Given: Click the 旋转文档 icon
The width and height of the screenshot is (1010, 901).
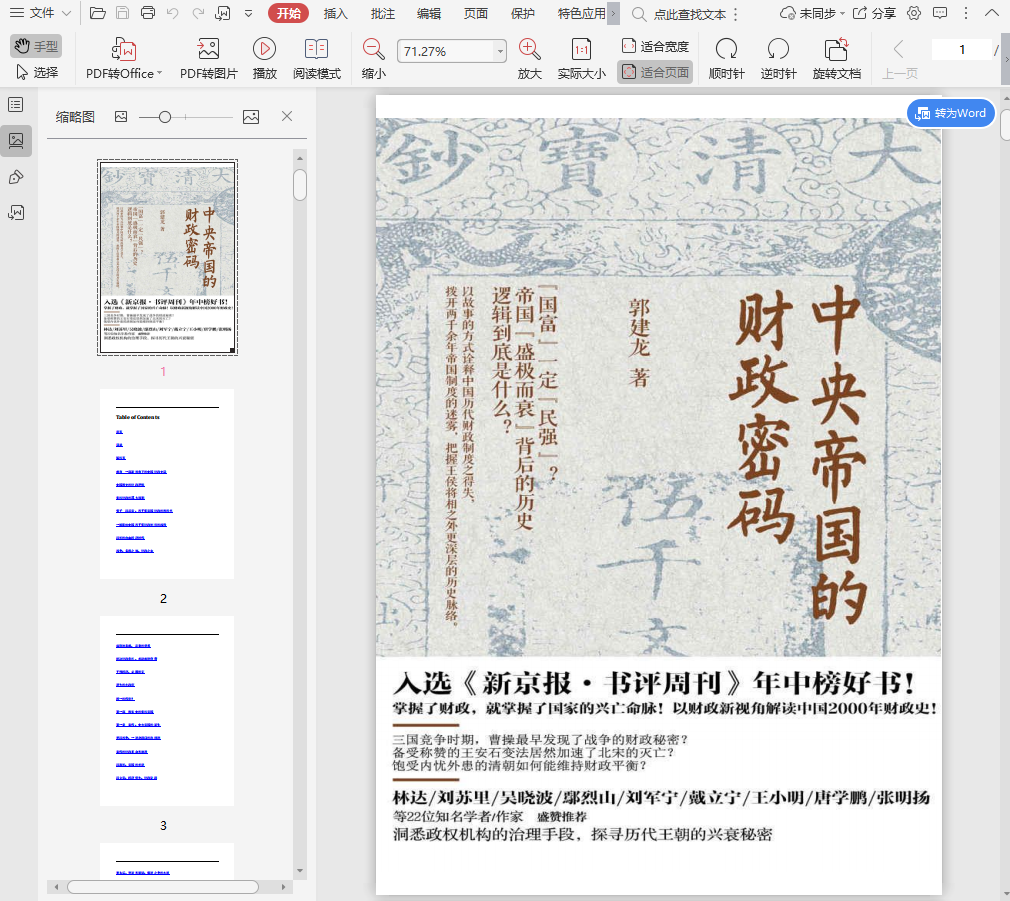Looking at the screenshot, I should [x=836, y=49].
